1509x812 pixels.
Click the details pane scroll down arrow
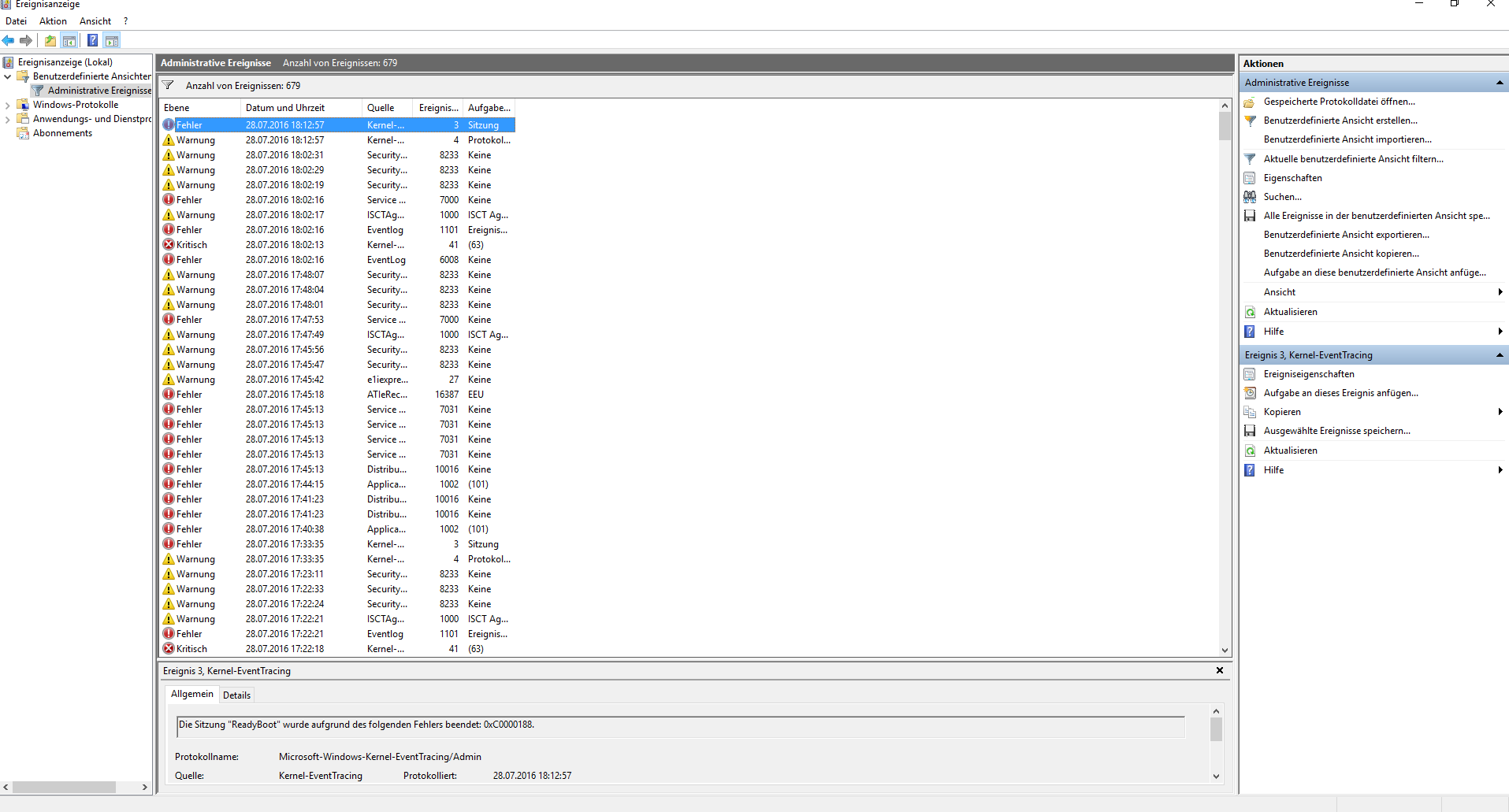tap(1216, 776)
